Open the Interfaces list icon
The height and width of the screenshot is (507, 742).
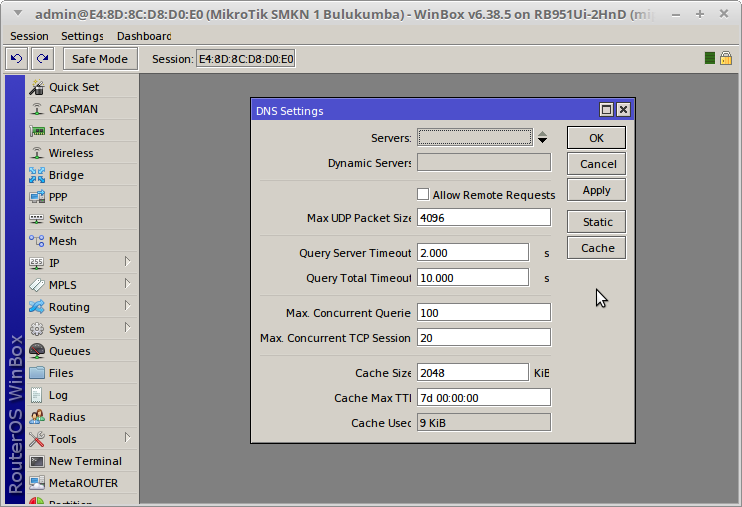tap(36, 131)
